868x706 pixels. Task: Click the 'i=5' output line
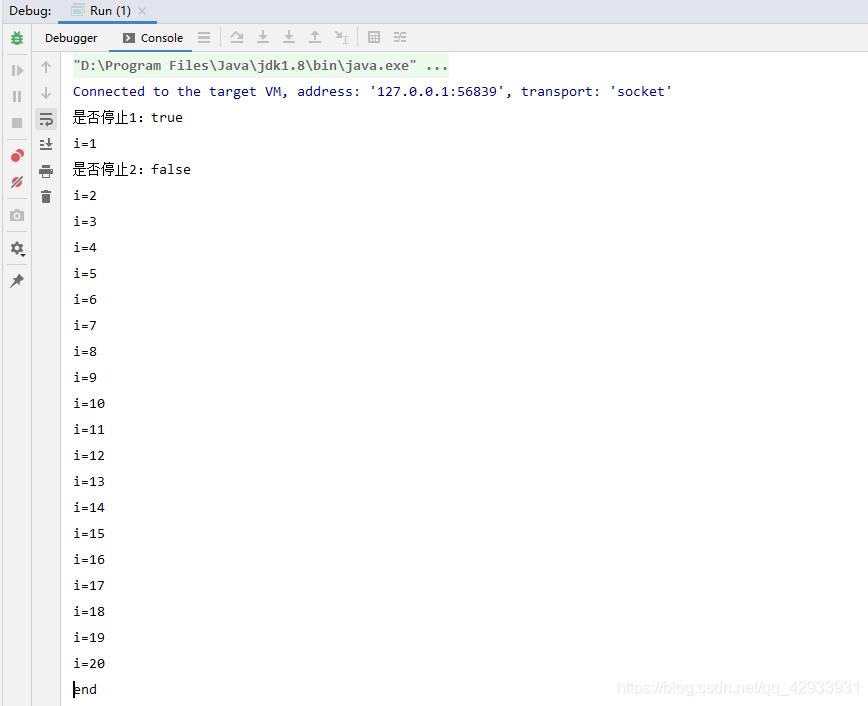click(85, 274)
